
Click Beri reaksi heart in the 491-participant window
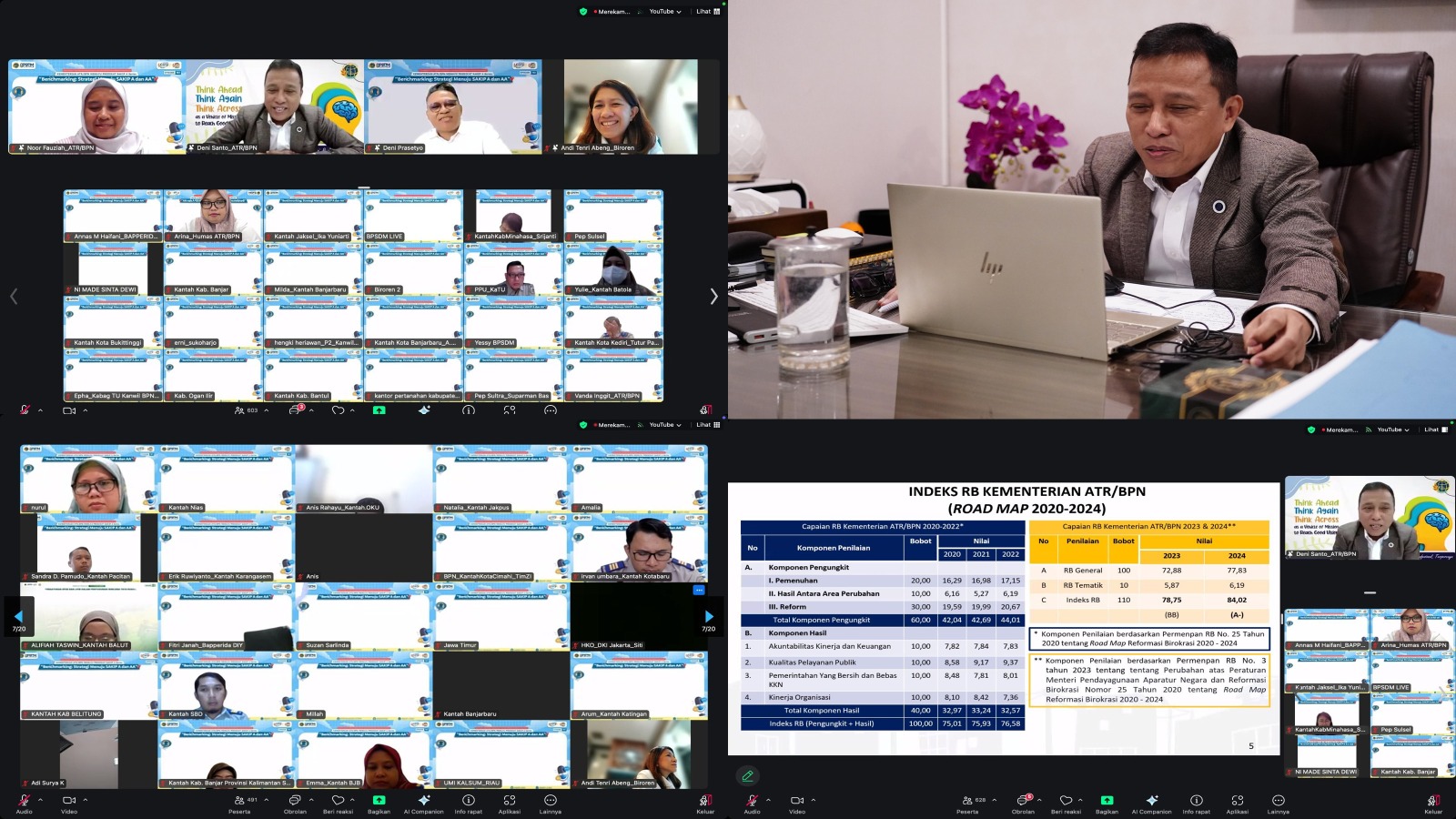click(x=338, y=801)
